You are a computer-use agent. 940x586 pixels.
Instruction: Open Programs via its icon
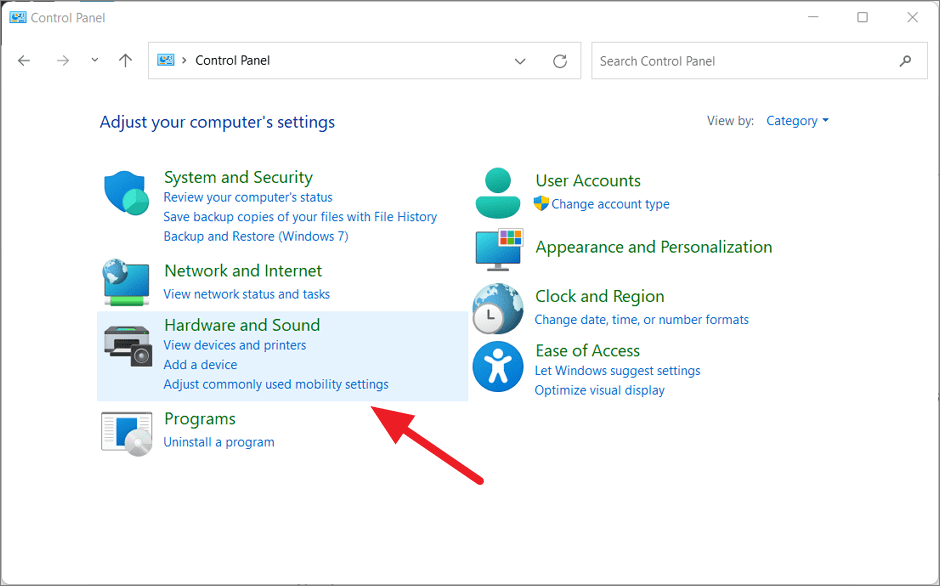[125, 430]
